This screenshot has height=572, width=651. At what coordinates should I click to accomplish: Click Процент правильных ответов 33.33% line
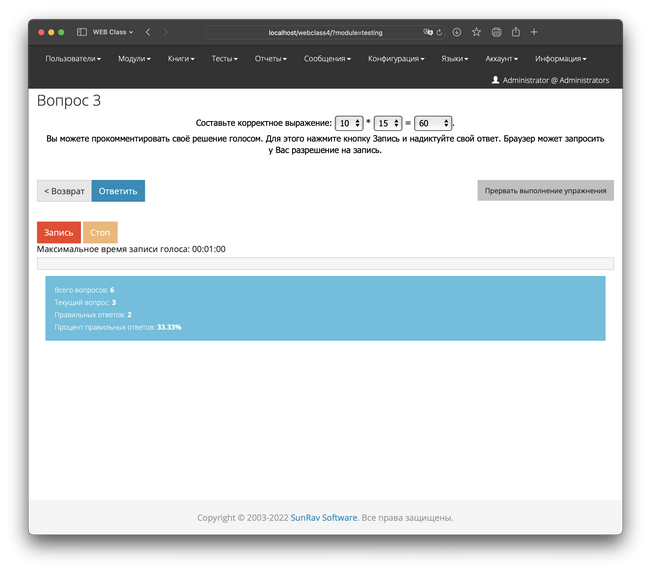point(118,327)
